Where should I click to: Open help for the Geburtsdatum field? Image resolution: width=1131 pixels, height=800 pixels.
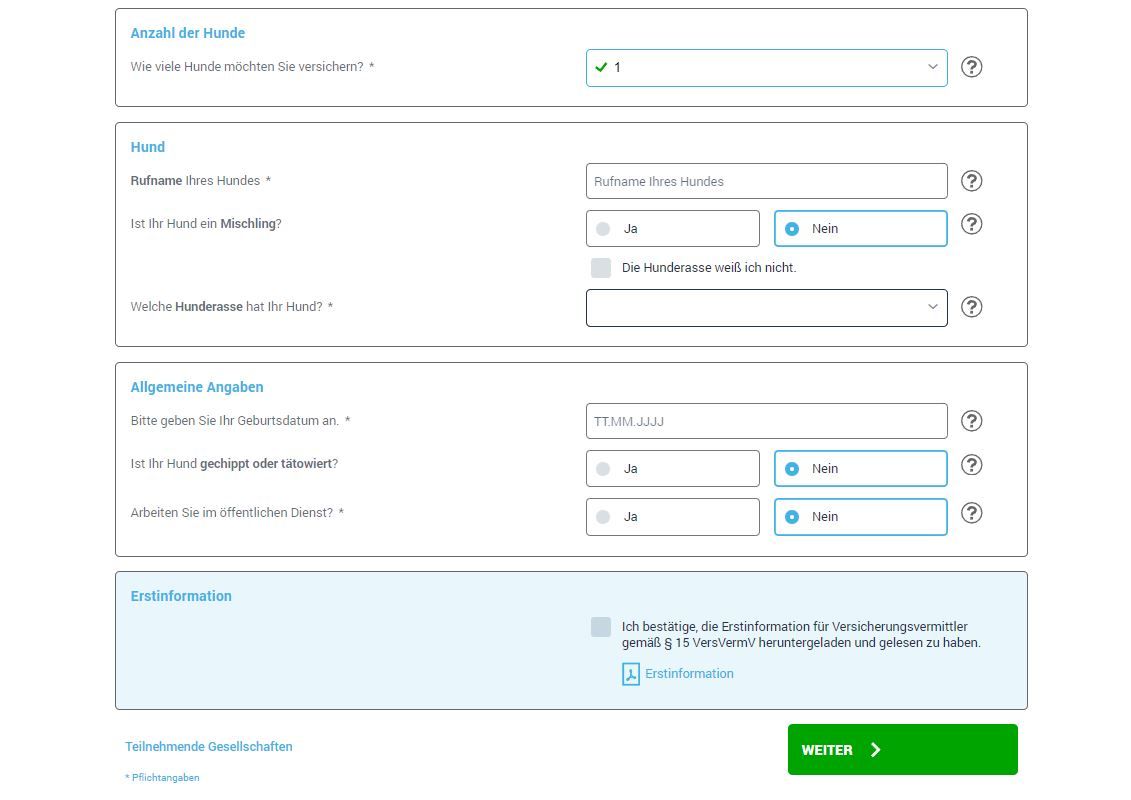pos(971,421)
